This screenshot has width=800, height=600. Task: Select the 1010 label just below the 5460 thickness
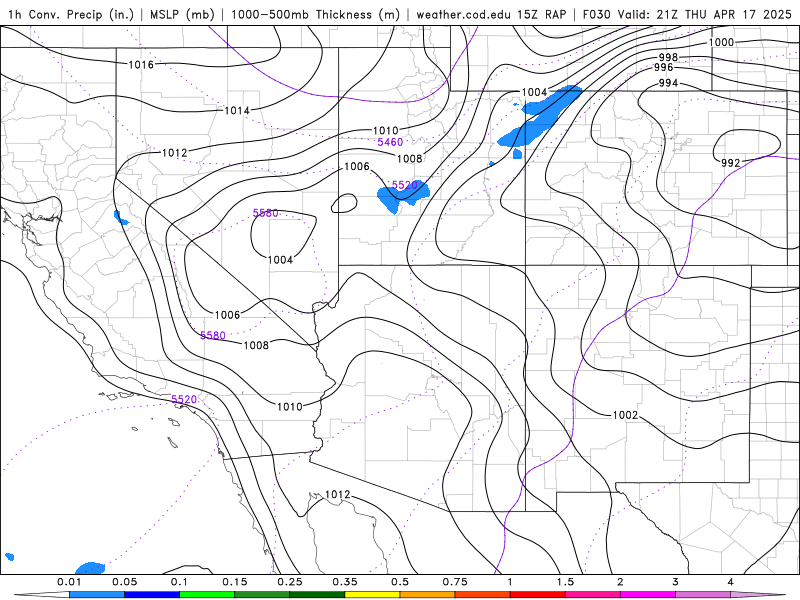(386, 131)
